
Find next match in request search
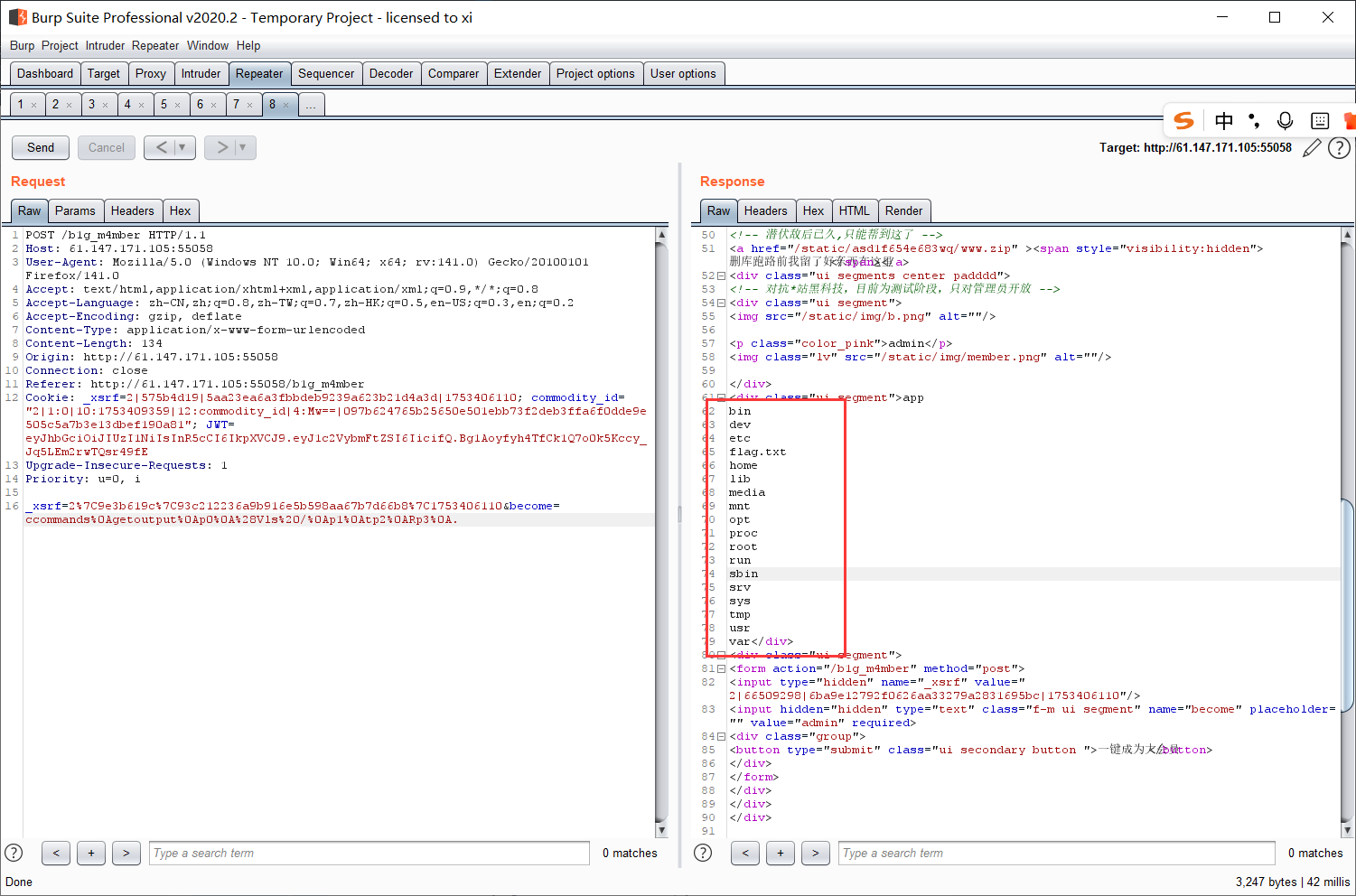point(126,853)
